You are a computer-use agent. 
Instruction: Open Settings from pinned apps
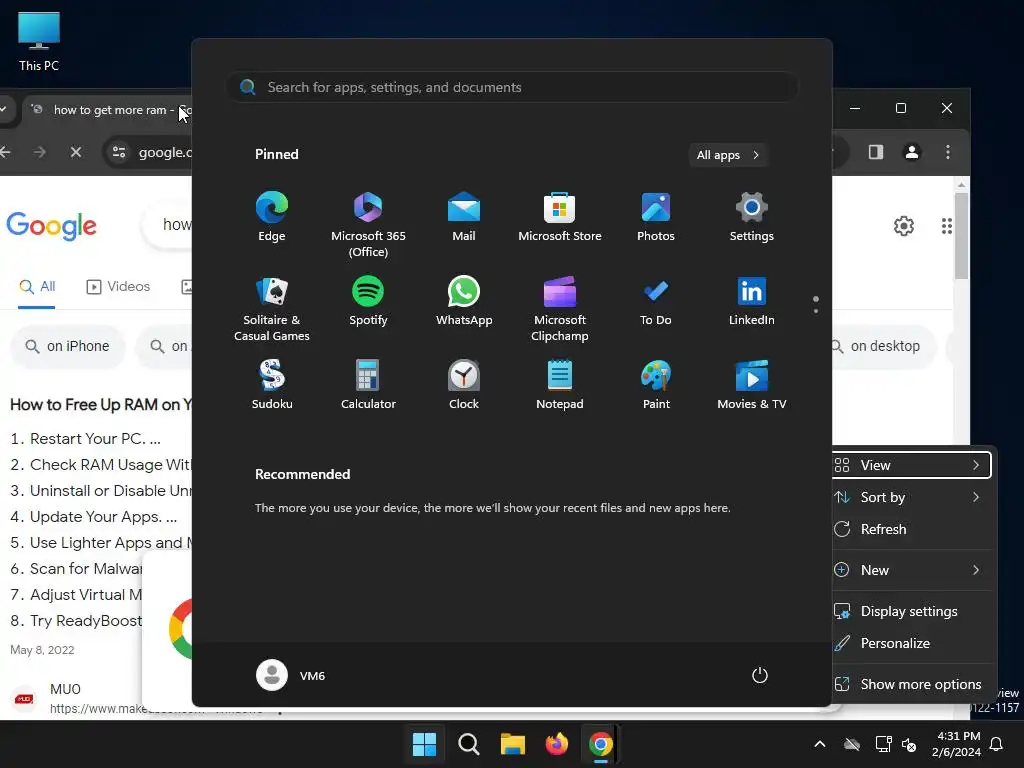pyautogui.click(x=752, y=217)
